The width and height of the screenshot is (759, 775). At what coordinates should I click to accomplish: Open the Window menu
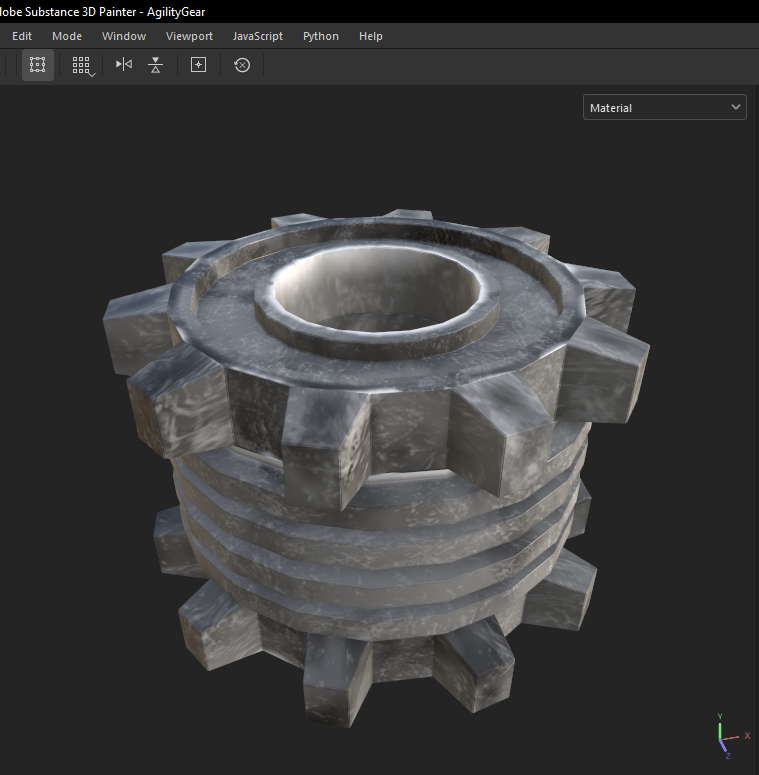click(x=124, y=36)
